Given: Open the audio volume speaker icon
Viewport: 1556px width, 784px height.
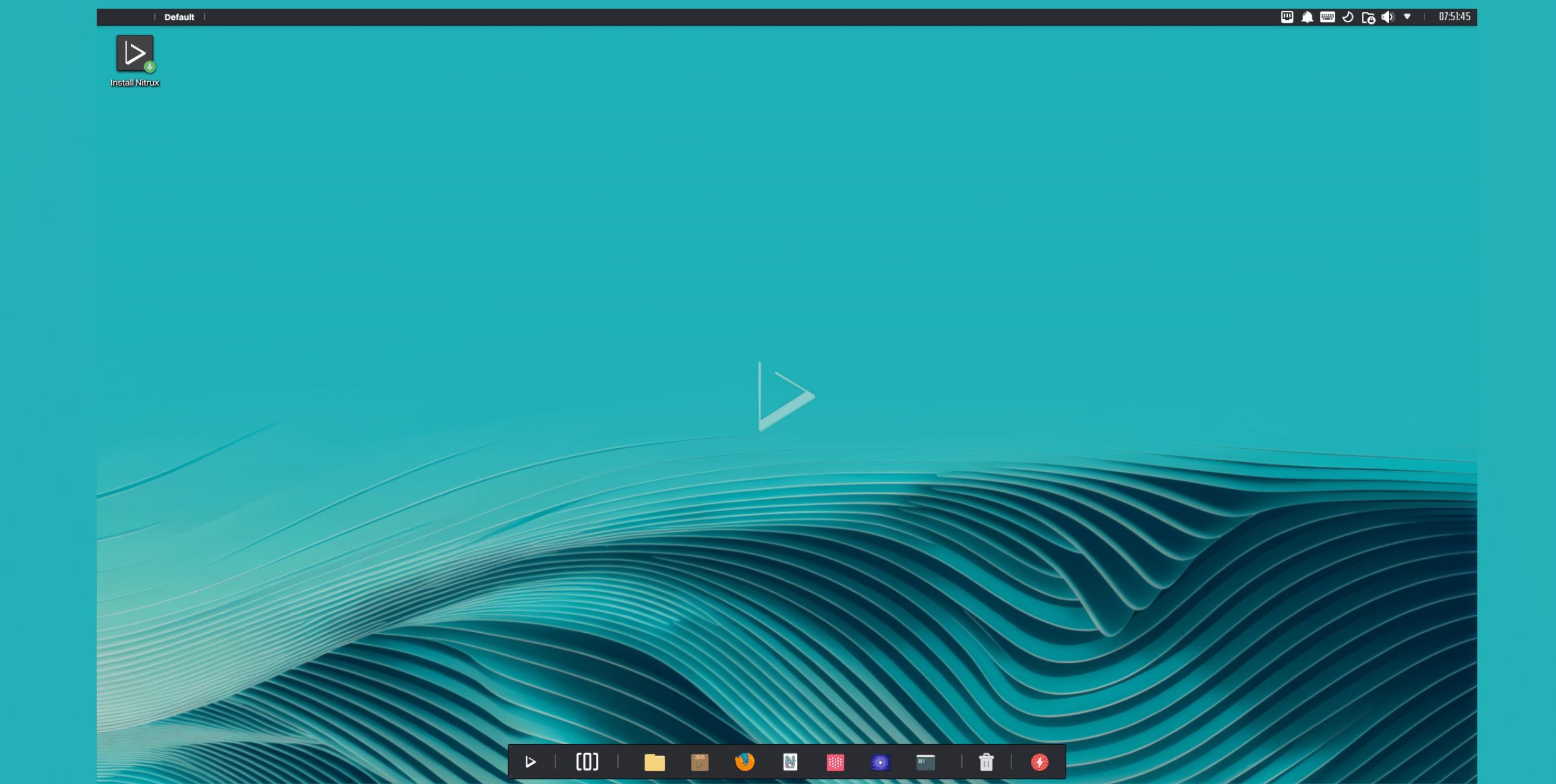Looking at the screenshot, I should [1388, 17].
